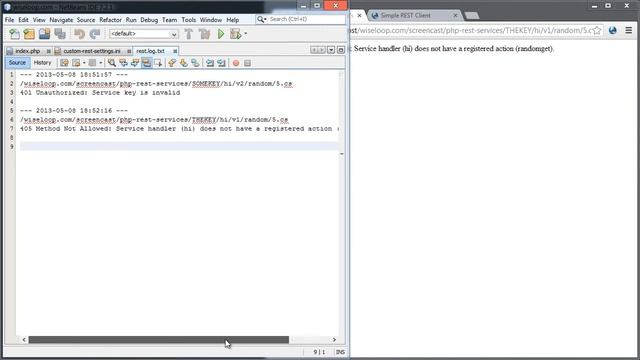The height and width of the screenshot is (360, 640).
Task: Click the browser address bar URL
Action: [x=470, y=31]
